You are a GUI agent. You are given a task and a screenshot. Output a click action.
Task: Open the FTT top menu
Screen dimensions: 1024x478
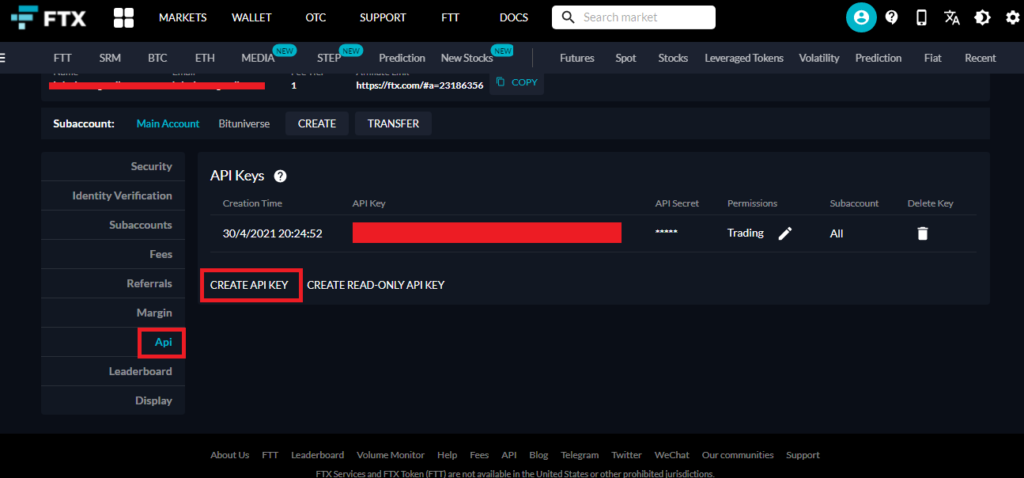coord(450,18)
